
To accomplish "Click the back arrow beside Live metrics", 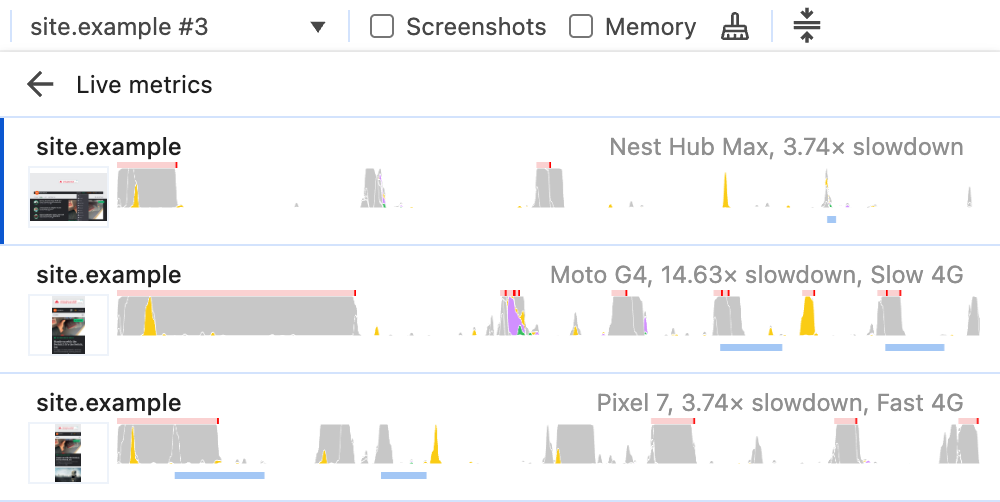I will pyautogui.click(x=40, y=84).
